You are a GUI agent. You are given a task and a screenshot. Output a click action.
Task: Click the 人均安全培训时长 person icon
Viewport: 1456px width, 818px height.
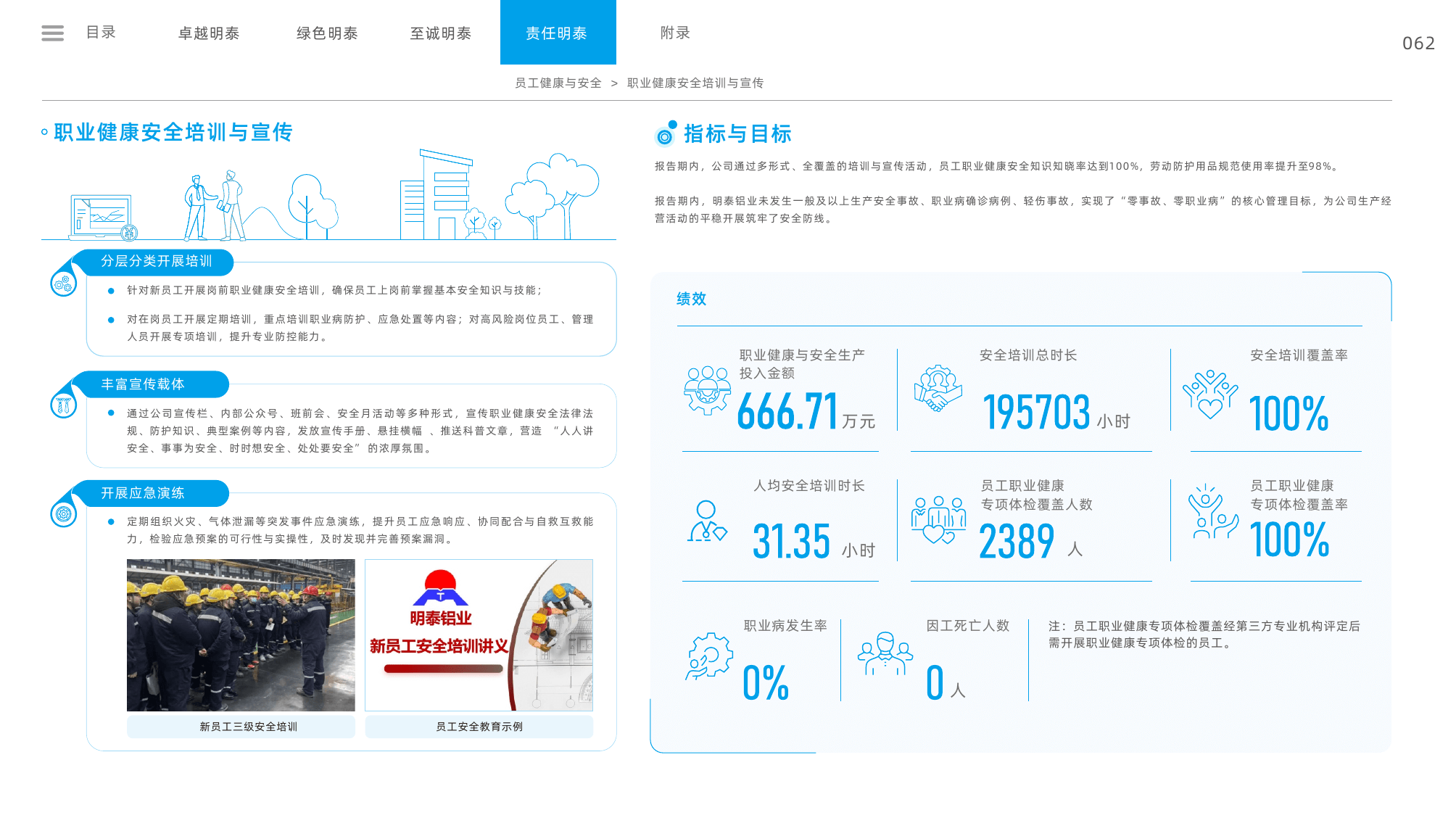[707, 521]
